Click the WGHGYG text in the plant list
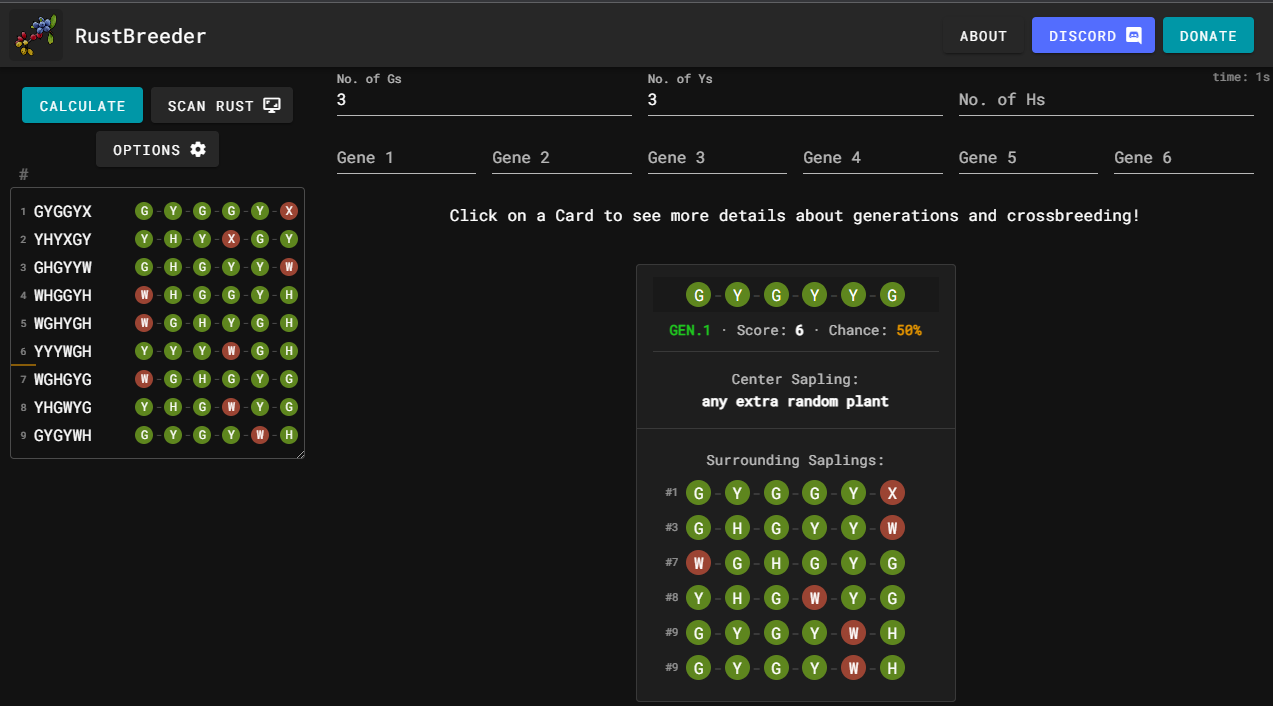This screenshot has width=1273, height=706. click(63, 380)
